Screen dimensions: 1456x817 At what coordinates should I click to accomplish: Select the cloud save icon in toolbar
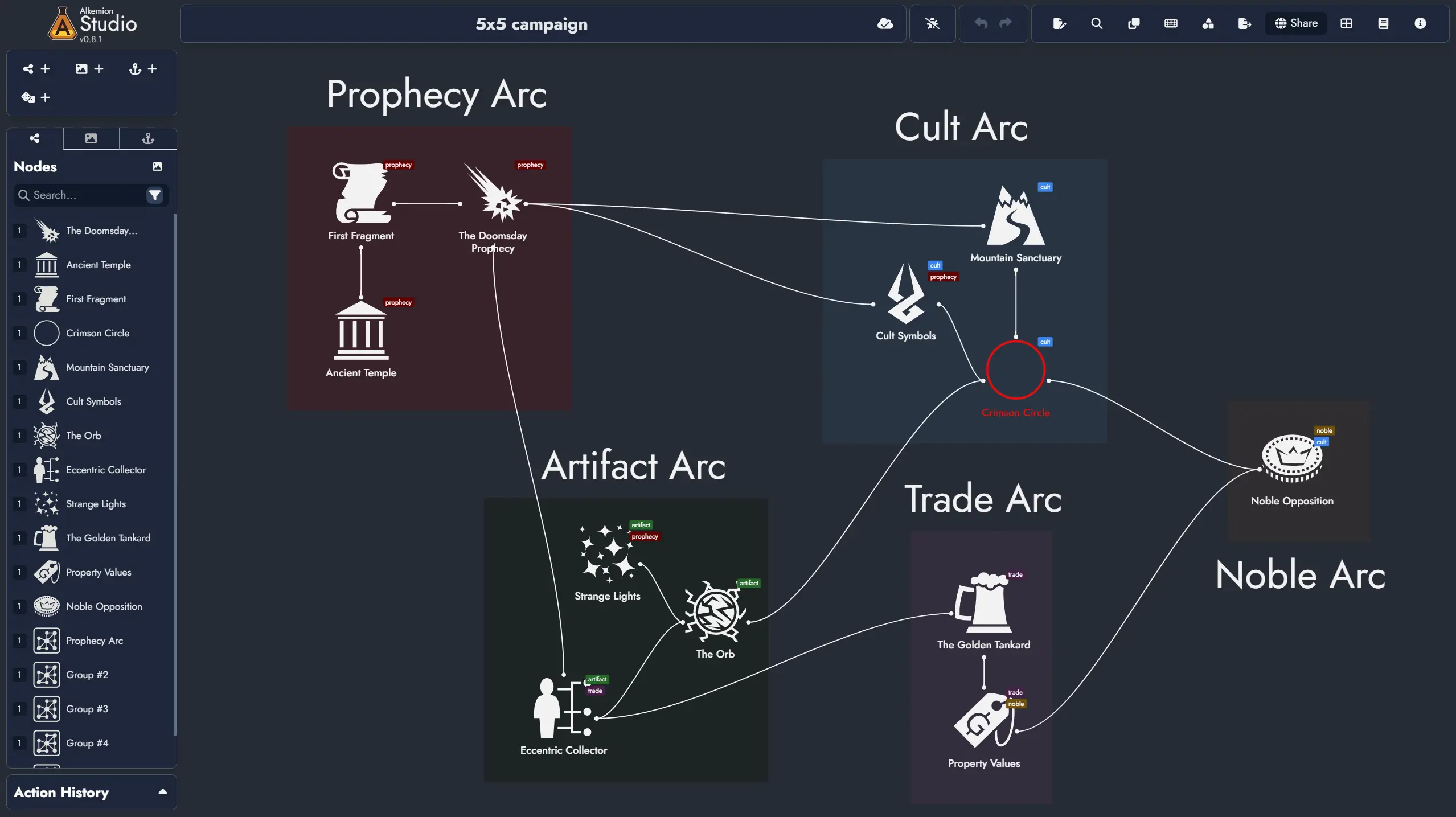(884, 23)
